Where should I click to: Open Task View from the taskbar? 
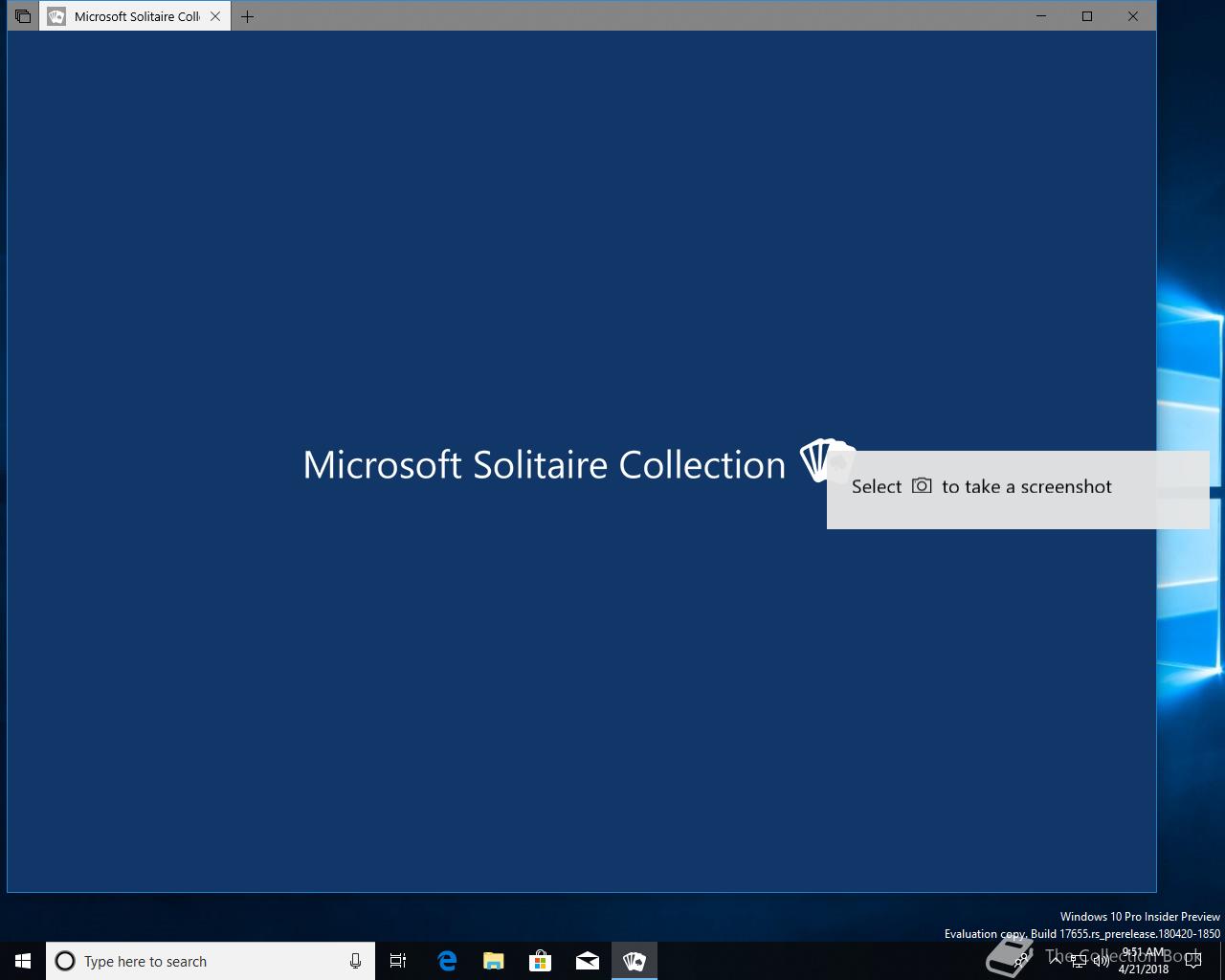(398, 961)
